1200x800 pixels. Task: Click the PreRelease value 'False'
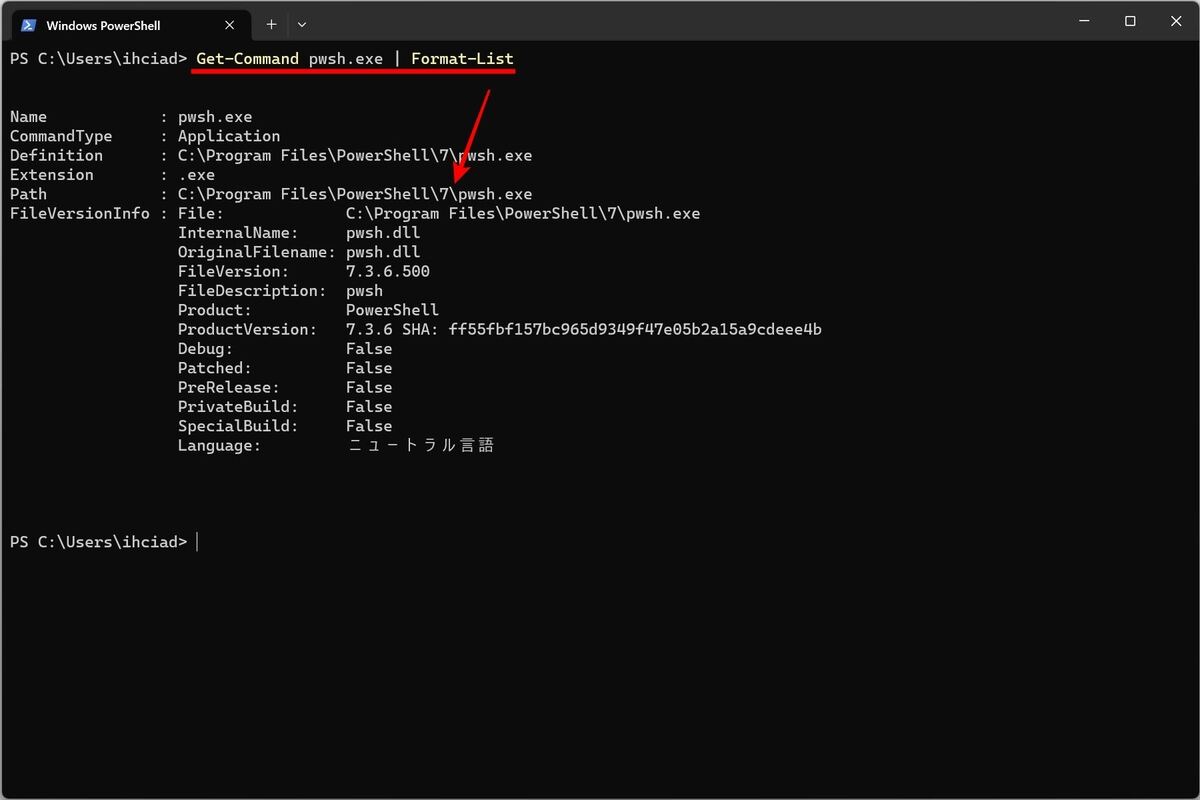pyautogui.click(x=369, y=387)
